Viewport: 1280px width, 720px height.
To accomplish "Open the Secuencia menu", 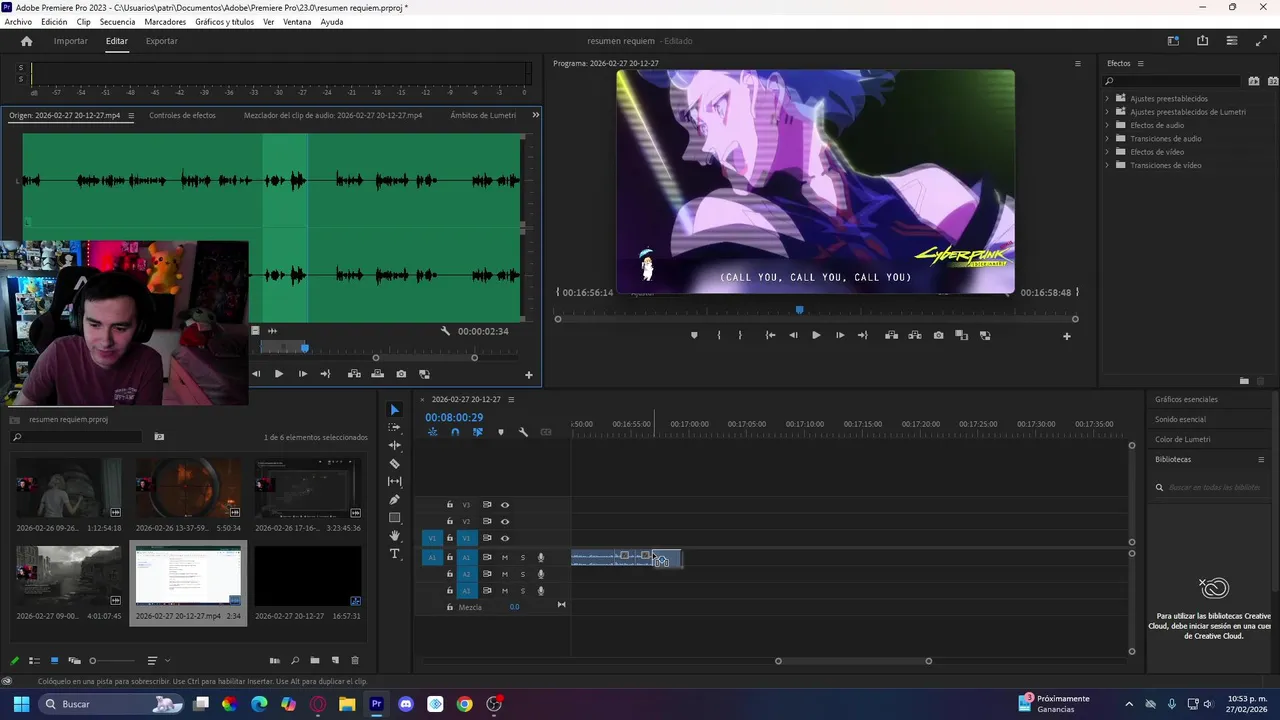I will [117, 22].
